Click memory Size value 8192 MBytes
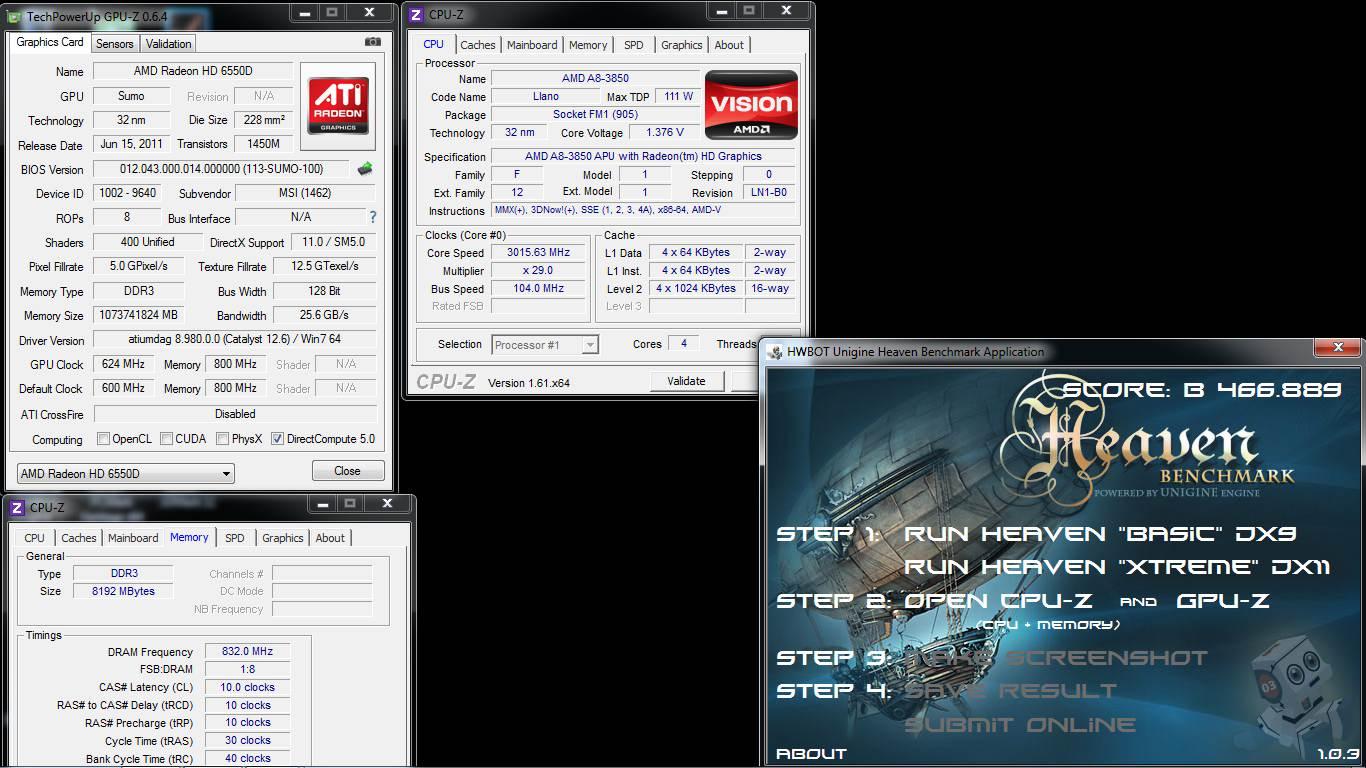This screenshot has height=768, width=1366. pos(125,591)
